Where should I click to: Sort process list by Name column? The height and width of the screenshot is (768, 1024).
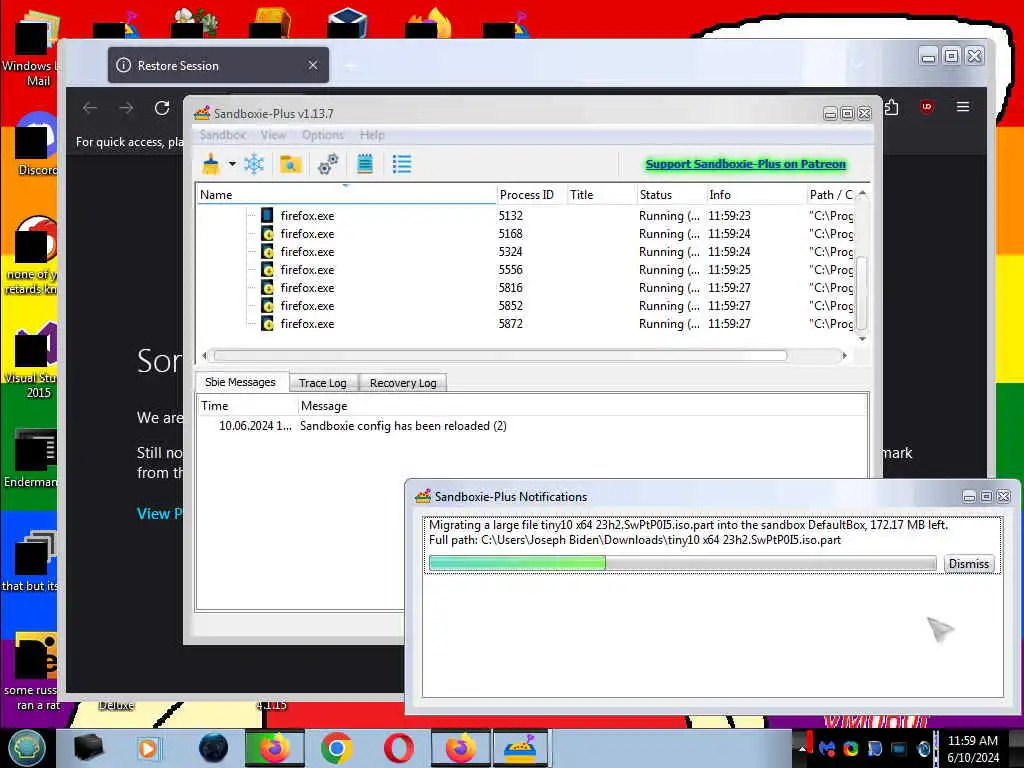346,195
